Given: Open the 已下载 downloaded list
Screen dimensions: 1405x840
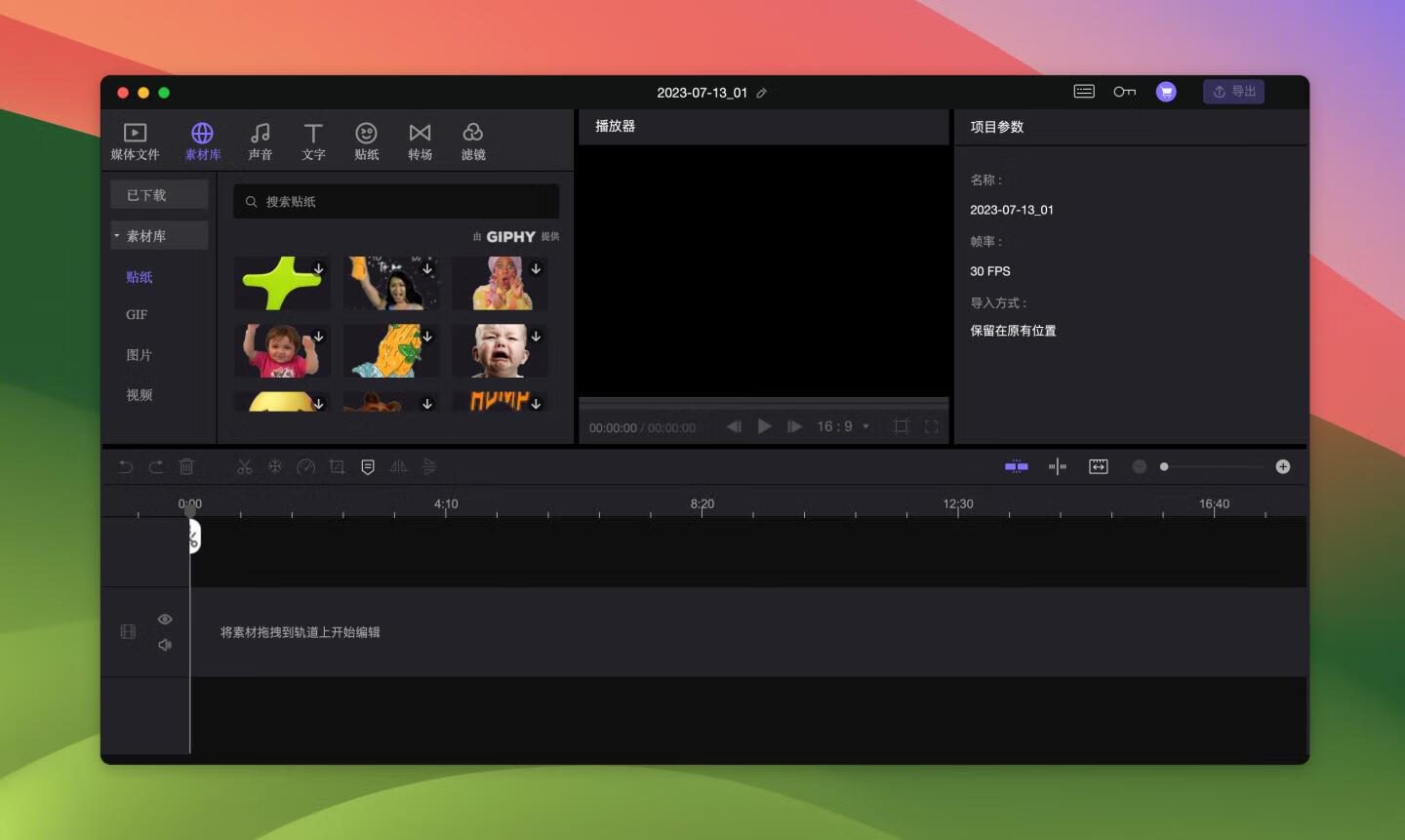Looking at the screenshot, I should (x=158, y=195).
